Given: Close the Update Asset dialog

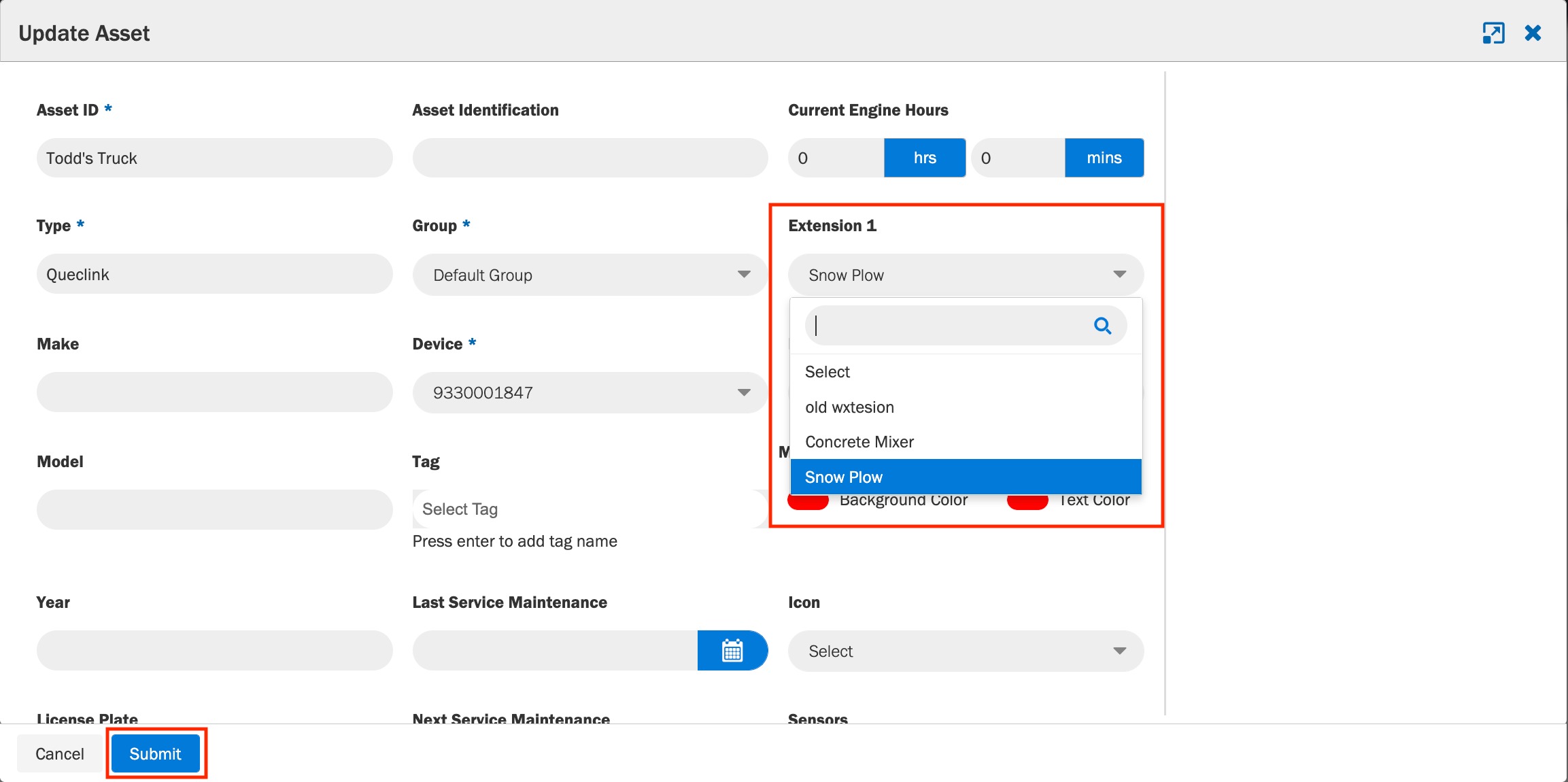Looking at the screenshot, I should tap(1533, 33).
